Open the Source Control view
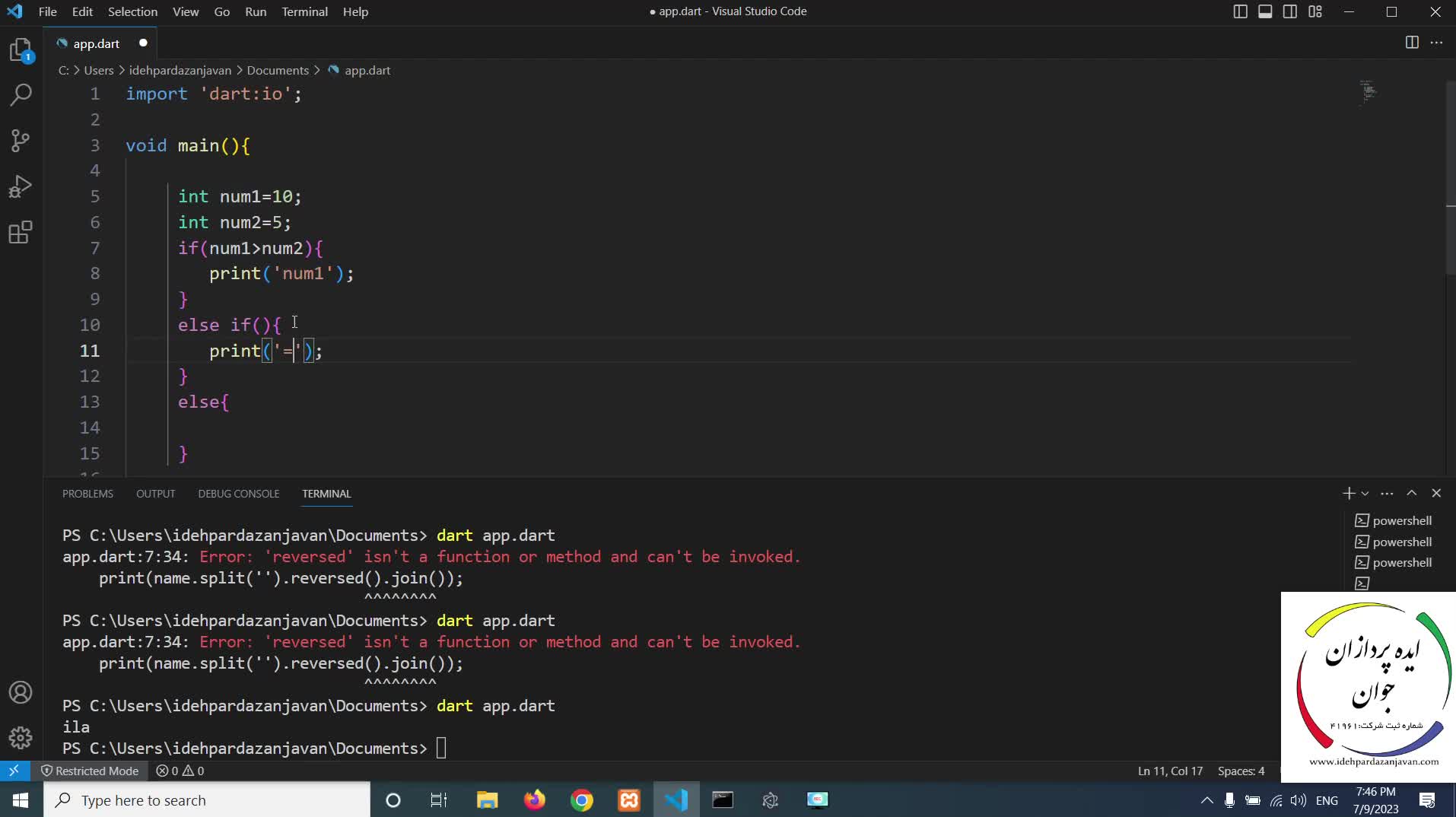Screen dimensions: 1456x817 click(21, 141)
